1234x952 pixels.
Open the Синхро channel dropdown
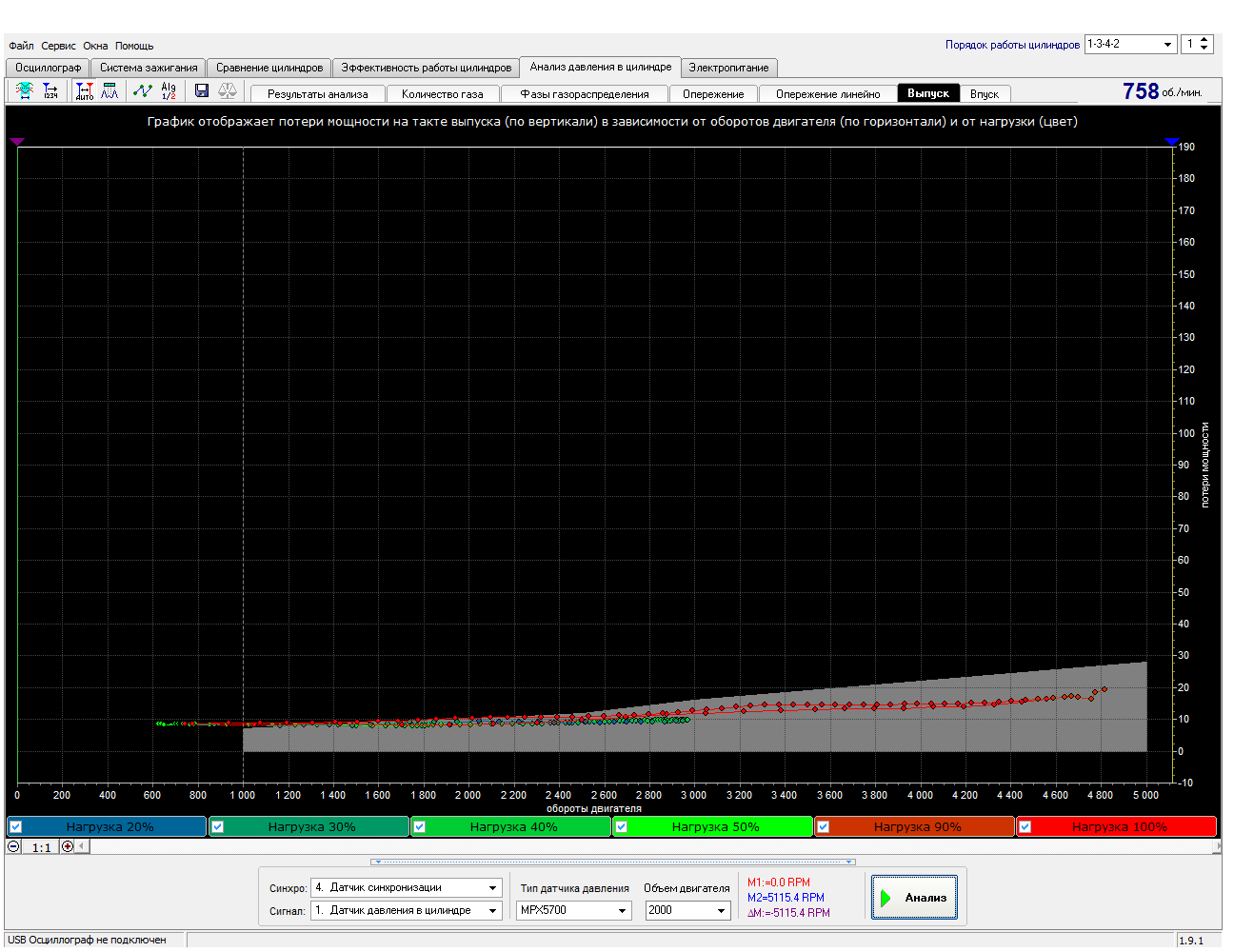pos(407,887)
